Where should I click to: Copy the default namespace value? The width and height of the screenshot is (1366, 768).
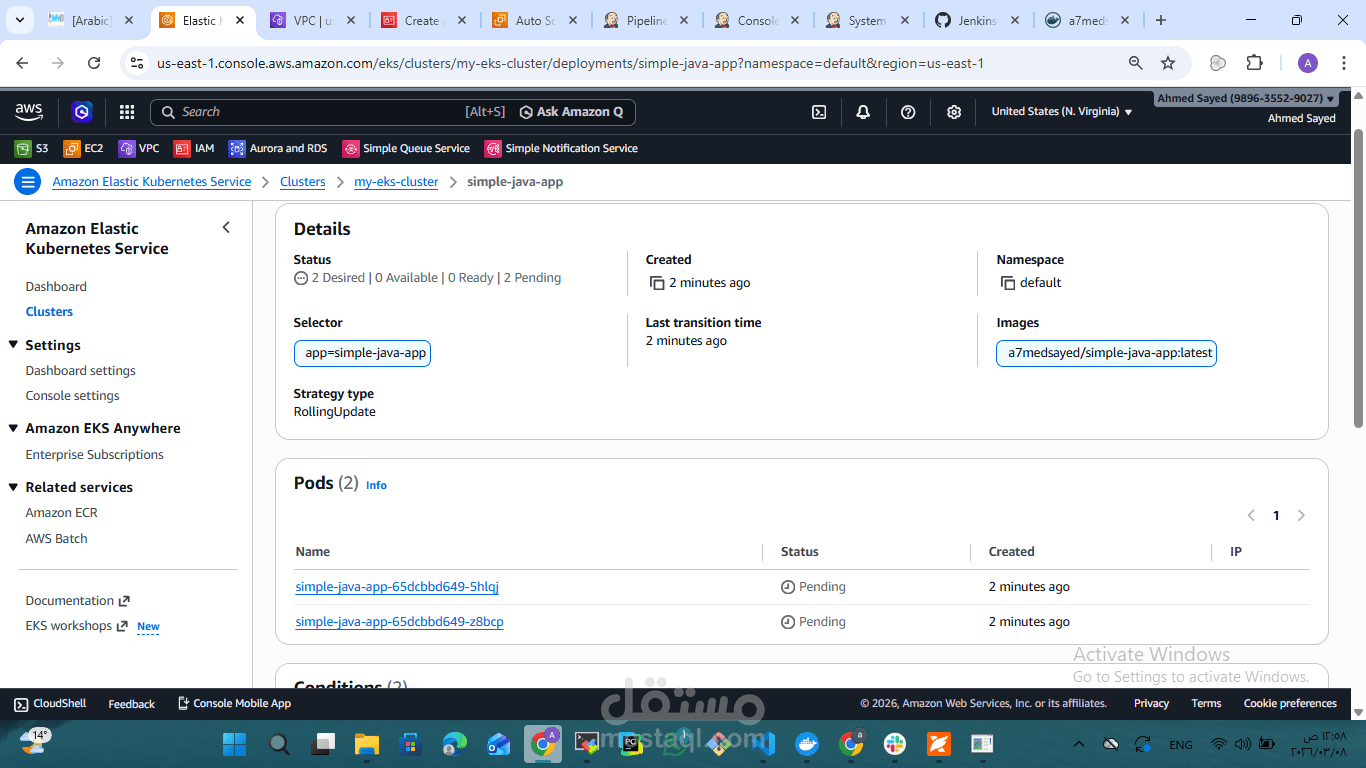(x=1008, y=283)
